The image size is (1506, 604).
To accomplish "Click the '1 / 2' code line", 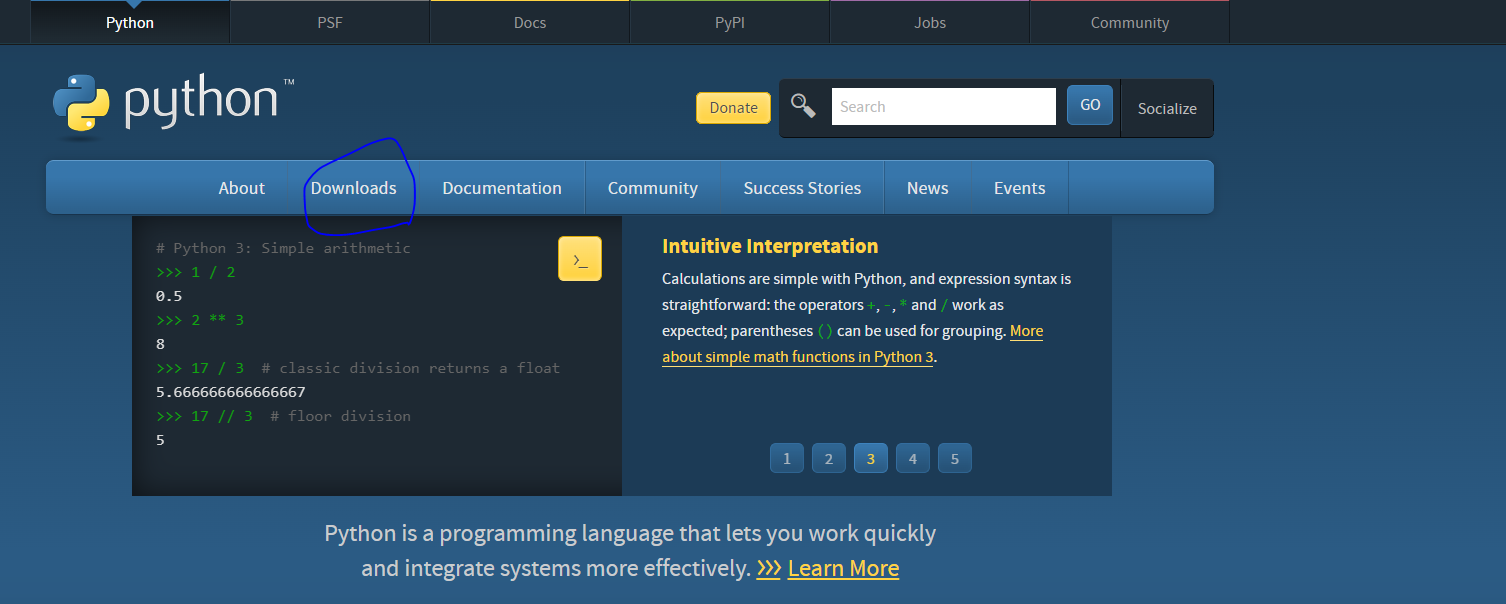I will pyautogui.click(x=196, y=272).
